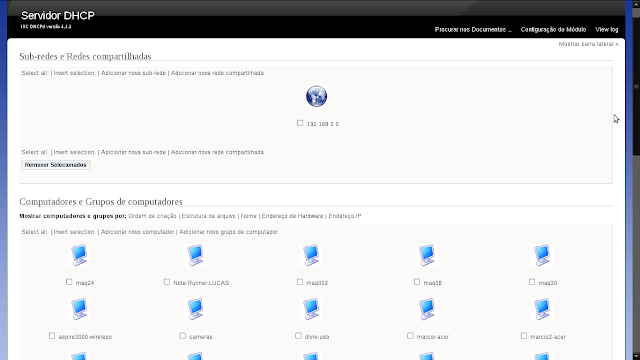Tick the 192.168.0.0 subnet checkbox

(300, 123)
